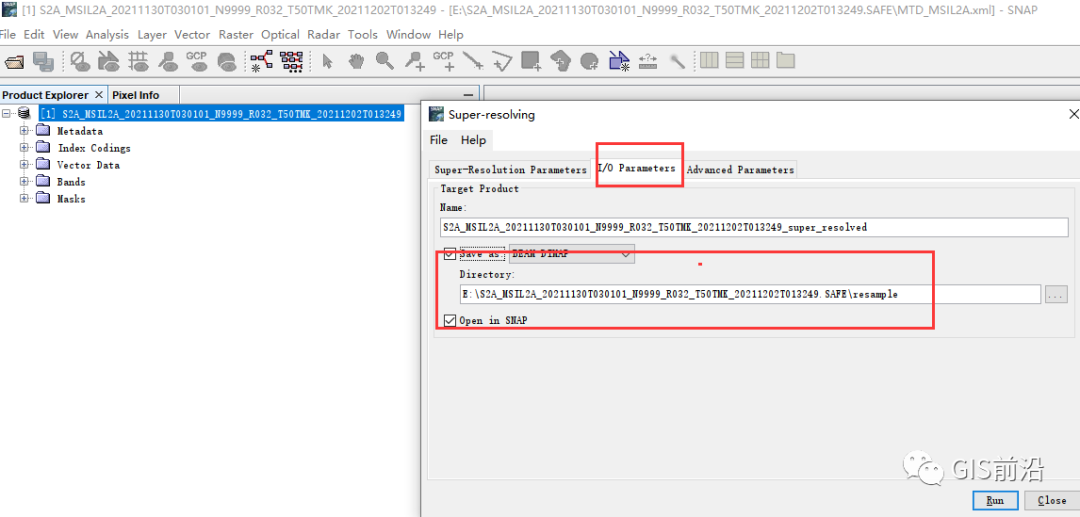Toggle the GCP overlay eye icon
The width and height of the screenshot is (1080, 517).
[198, 61]
